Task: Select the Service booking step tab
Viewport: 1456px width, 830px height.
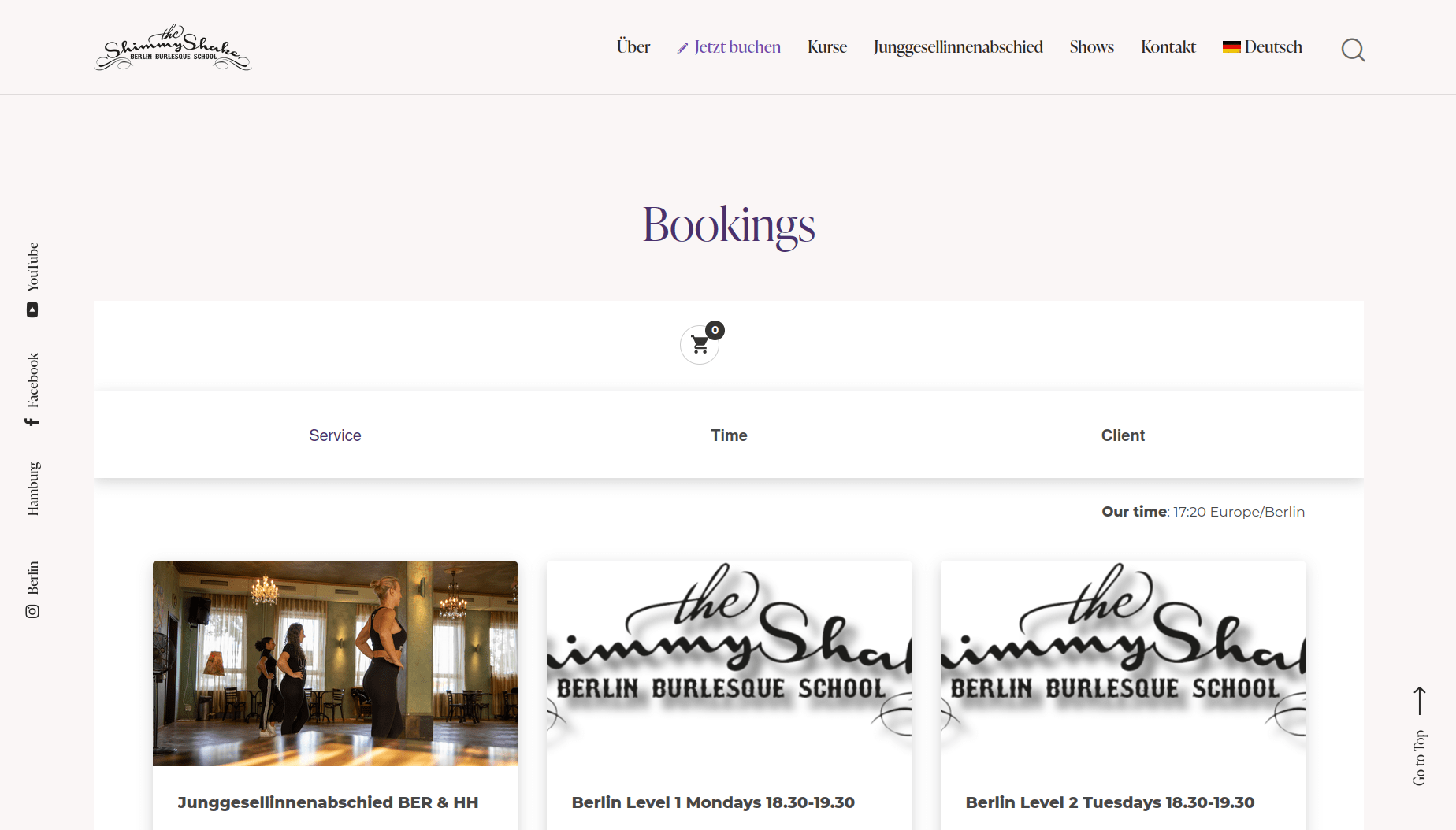Action: [x=335, y=435]
